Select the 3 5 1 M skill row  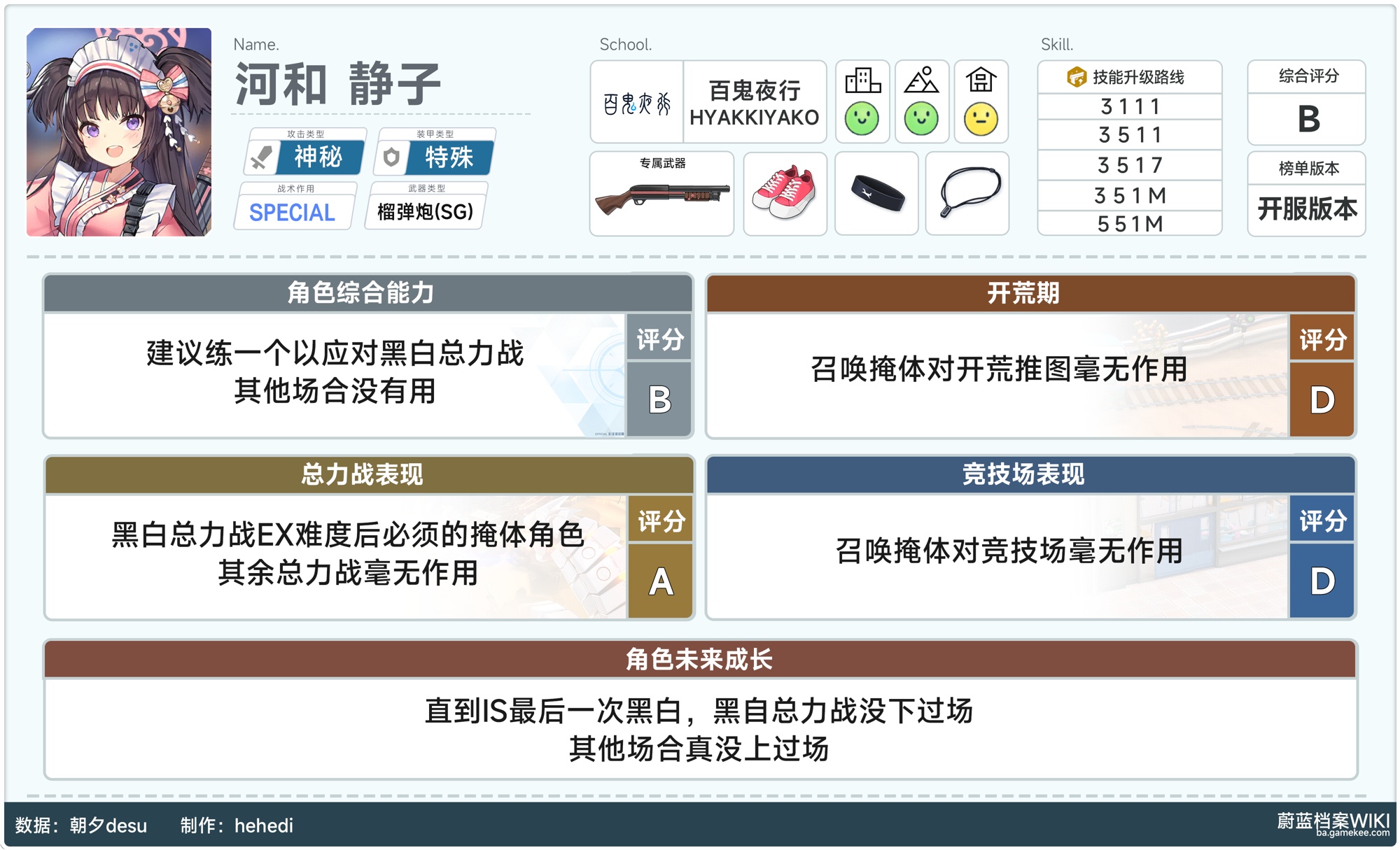pyautogui.click(x=1129, y=195)
